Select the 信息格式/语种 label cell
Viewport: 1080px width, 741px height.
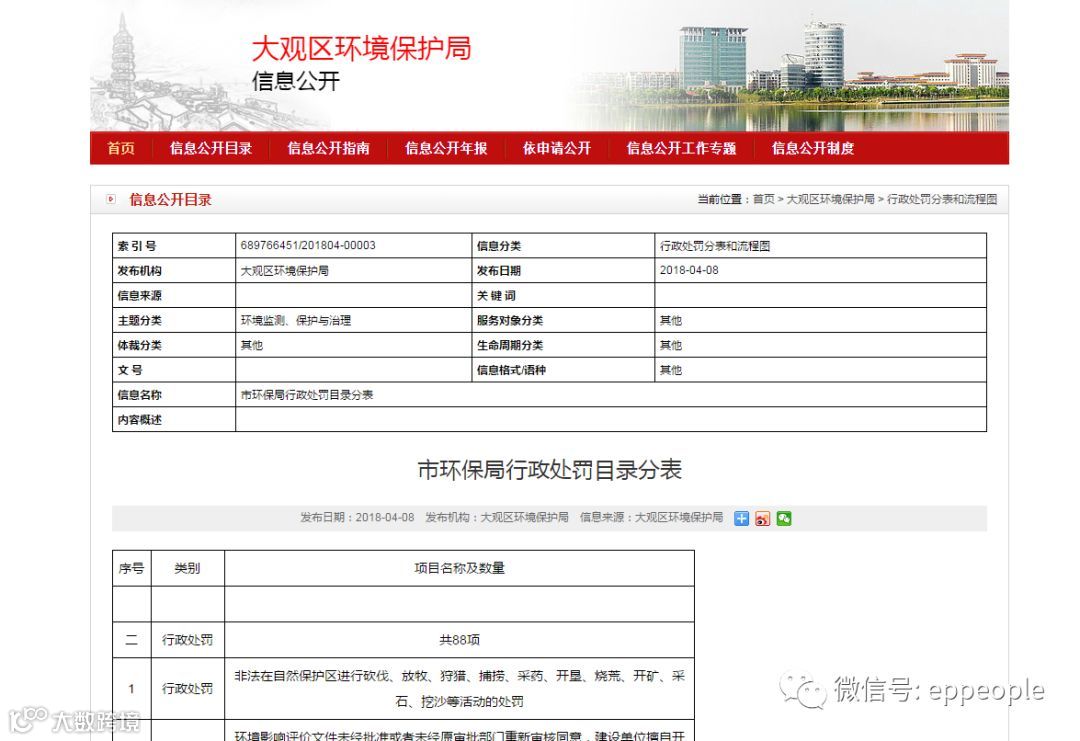point(563,370)
